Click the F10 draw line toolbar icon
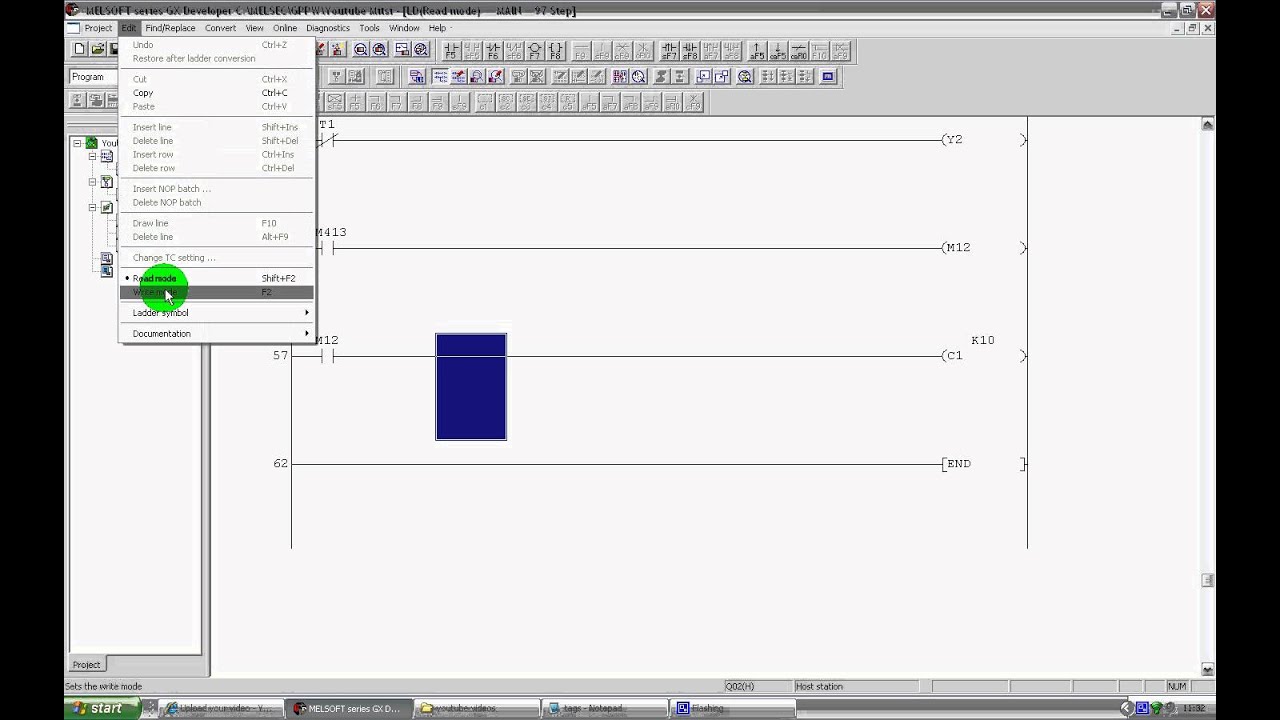1280x720 pixels. tap(820, 50)
